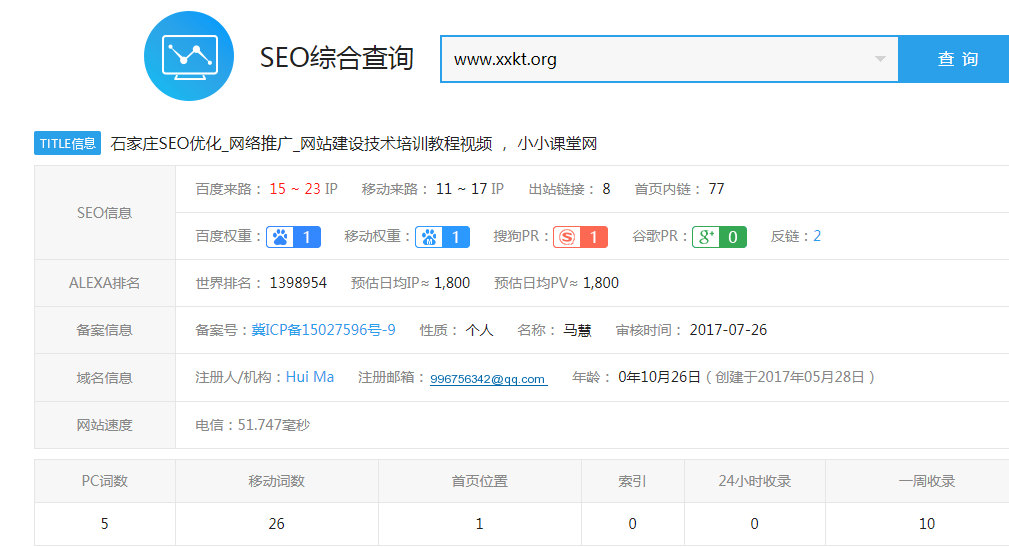
Task: Click the PC词数 value 5
Action: tap(104, 524)
